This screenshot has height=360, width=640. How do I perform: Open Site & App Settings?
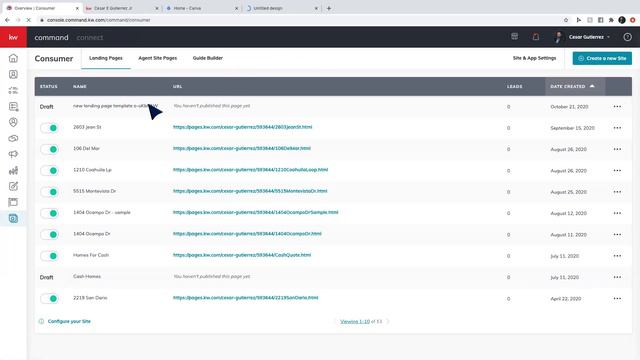(x=534, y=58)
